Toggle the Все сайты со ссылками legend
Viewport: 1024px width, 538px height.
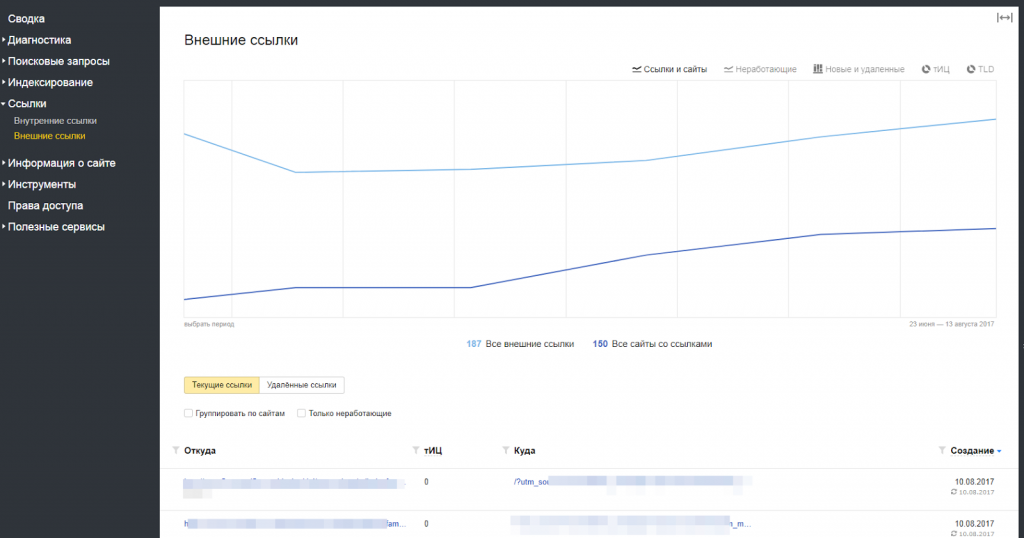pos(652,344)
